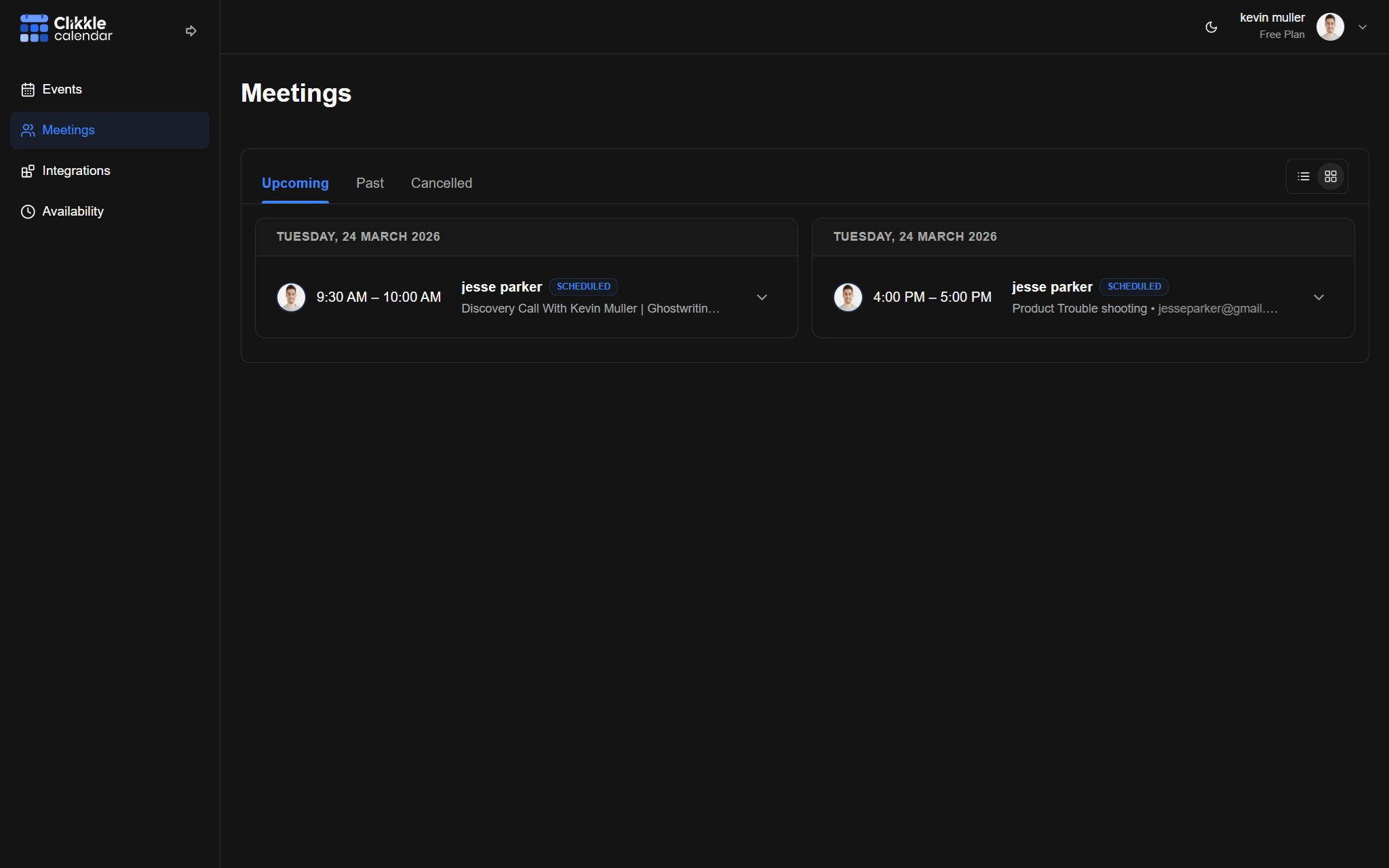Open Availability from the sidebar
The image size is (1389, 868).
(73, 212)
